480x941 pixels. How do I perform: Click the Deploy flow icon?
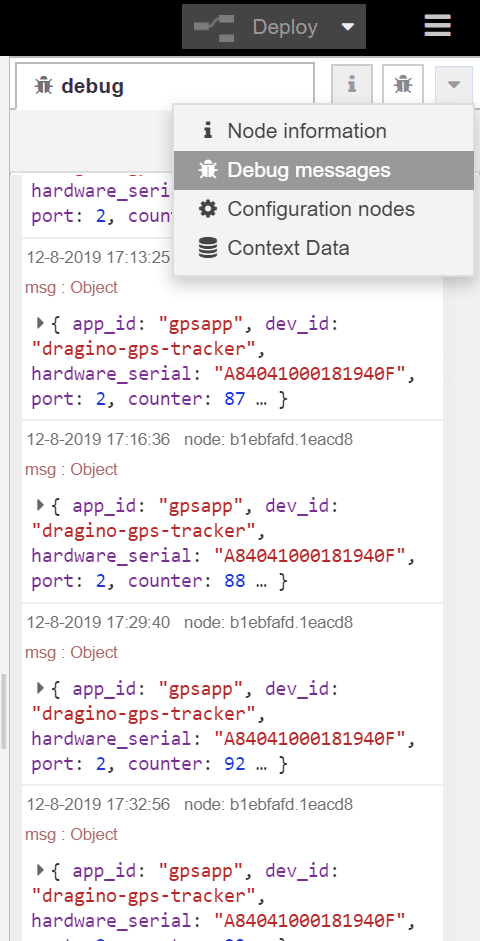click(x=214, y=27)
